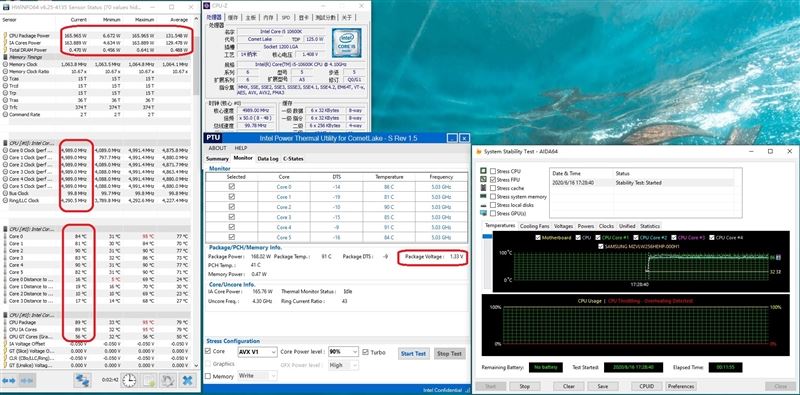Click Package Voltage 1.33 V value in PTU
The image size is (800, 395).
(x=456, y=257)
